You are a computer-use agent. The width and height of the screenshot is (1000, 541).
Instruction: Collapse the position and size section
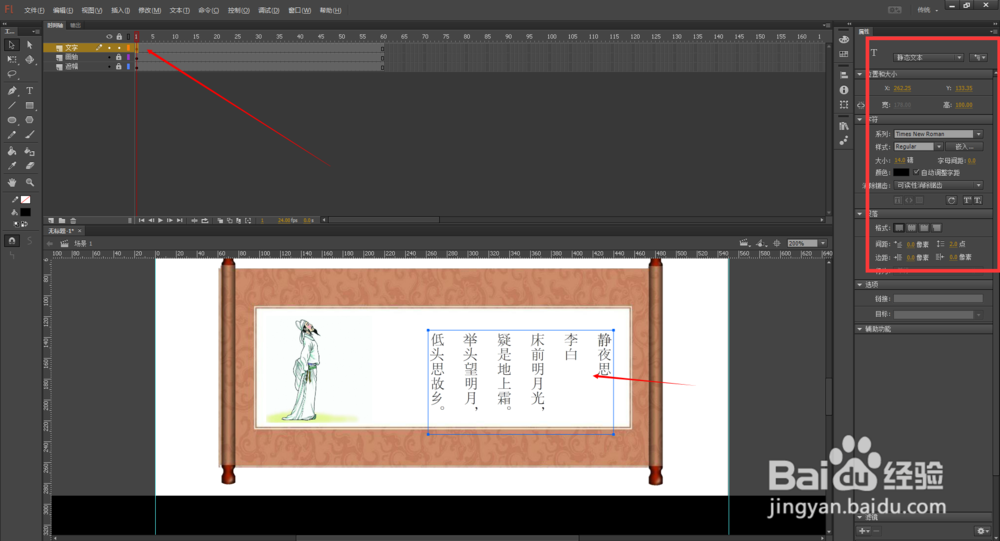tap(860, 74)
